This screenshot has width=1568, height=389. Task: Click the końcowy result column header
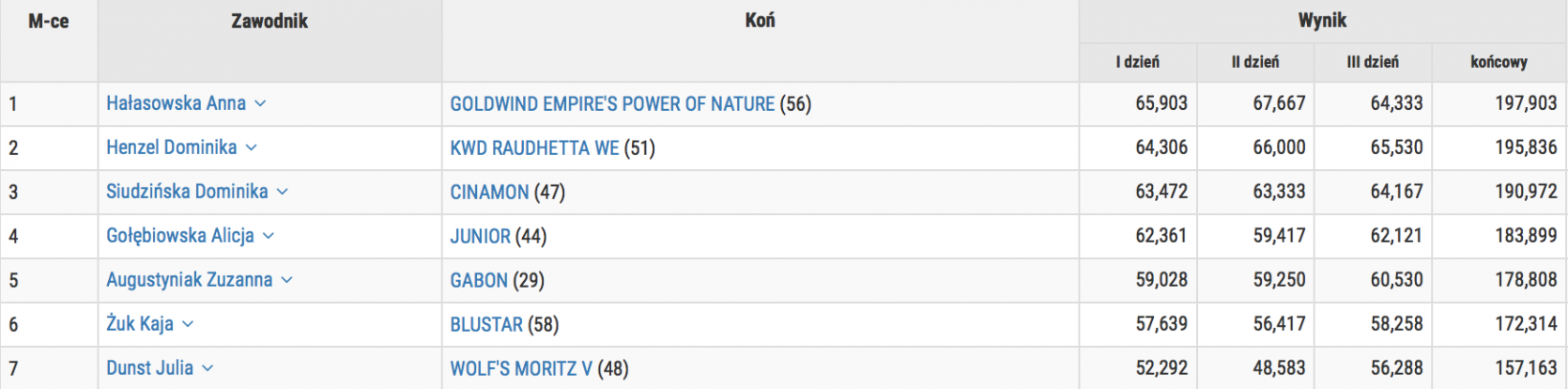coord(1498,62)
